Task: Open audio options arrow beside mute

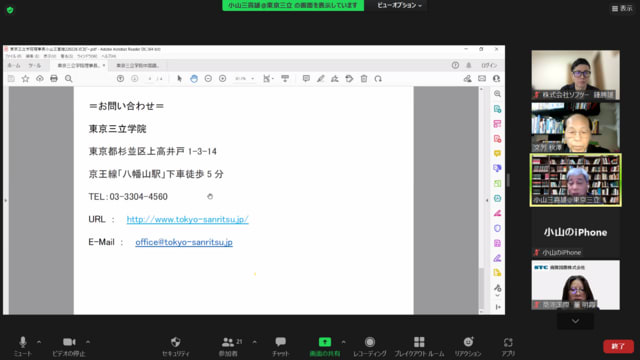Action: click(x=39, y=342)
